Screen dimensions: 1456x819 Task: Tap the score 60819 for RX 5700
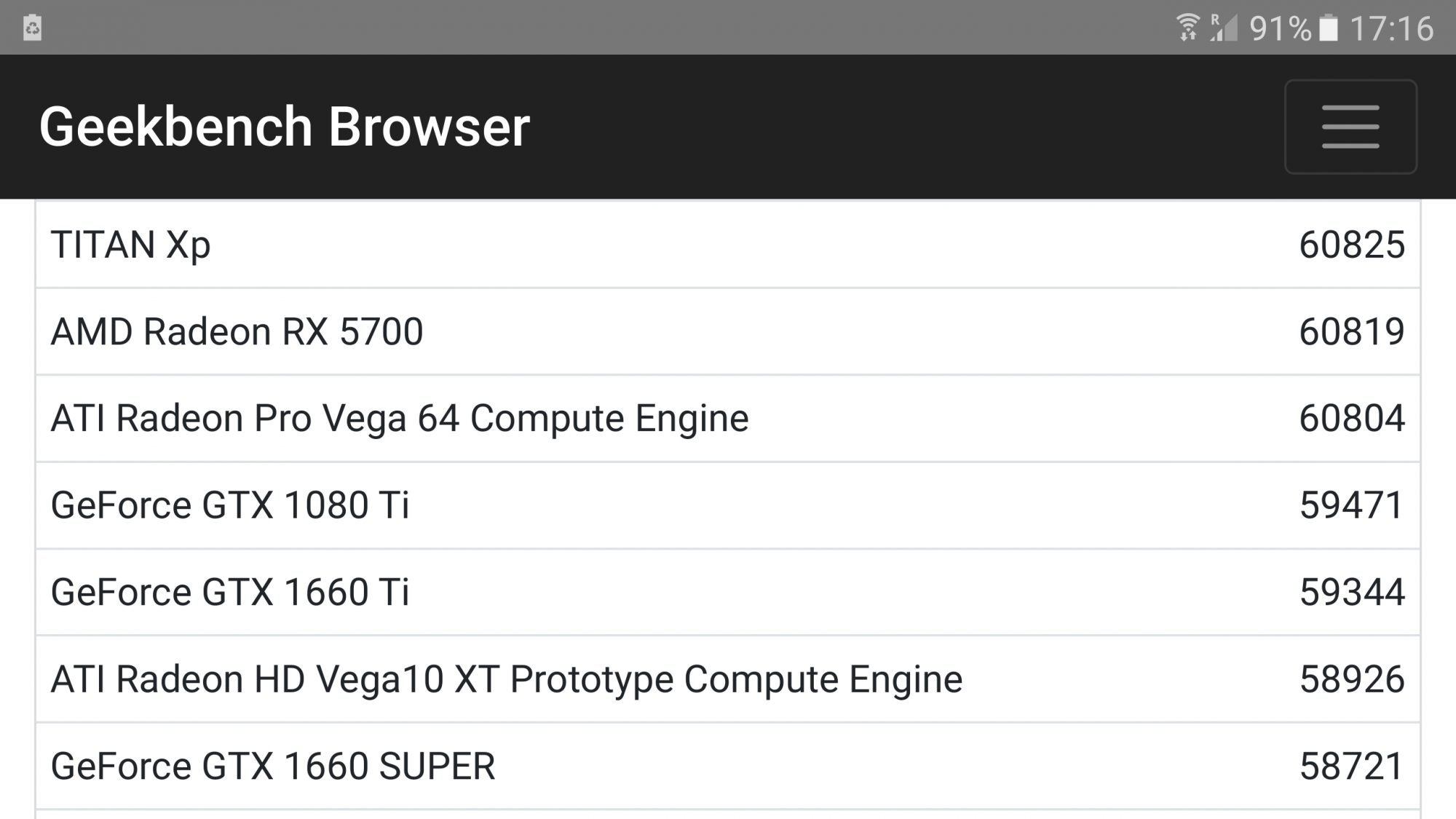(1351, 332)
